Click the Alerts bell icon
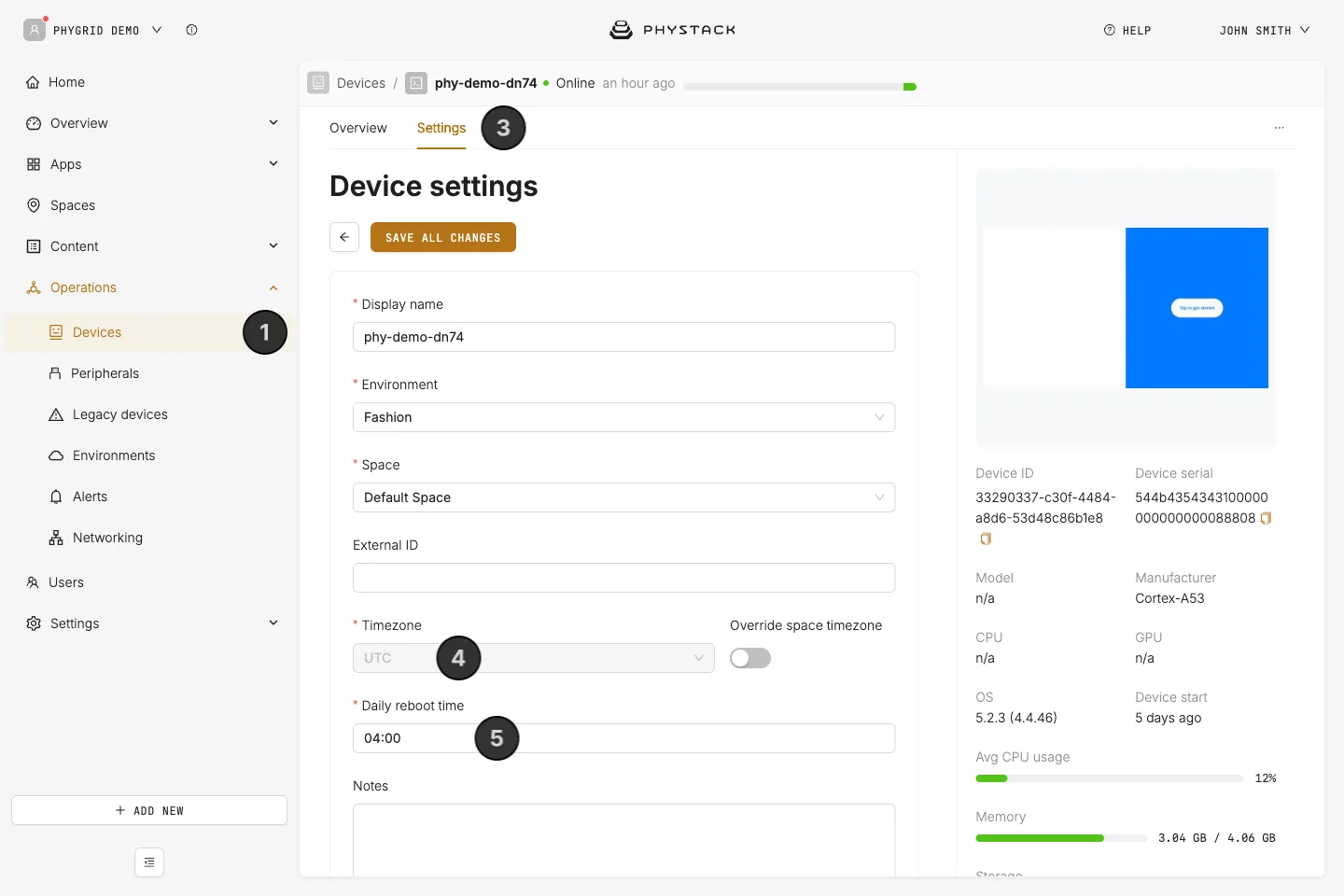 tap(56, 497)
